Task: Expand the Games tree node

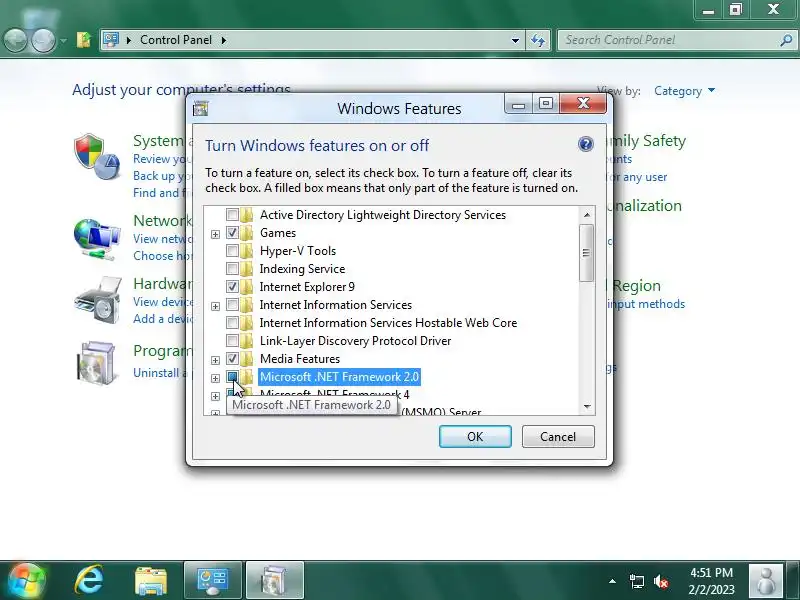Action: 215,234
